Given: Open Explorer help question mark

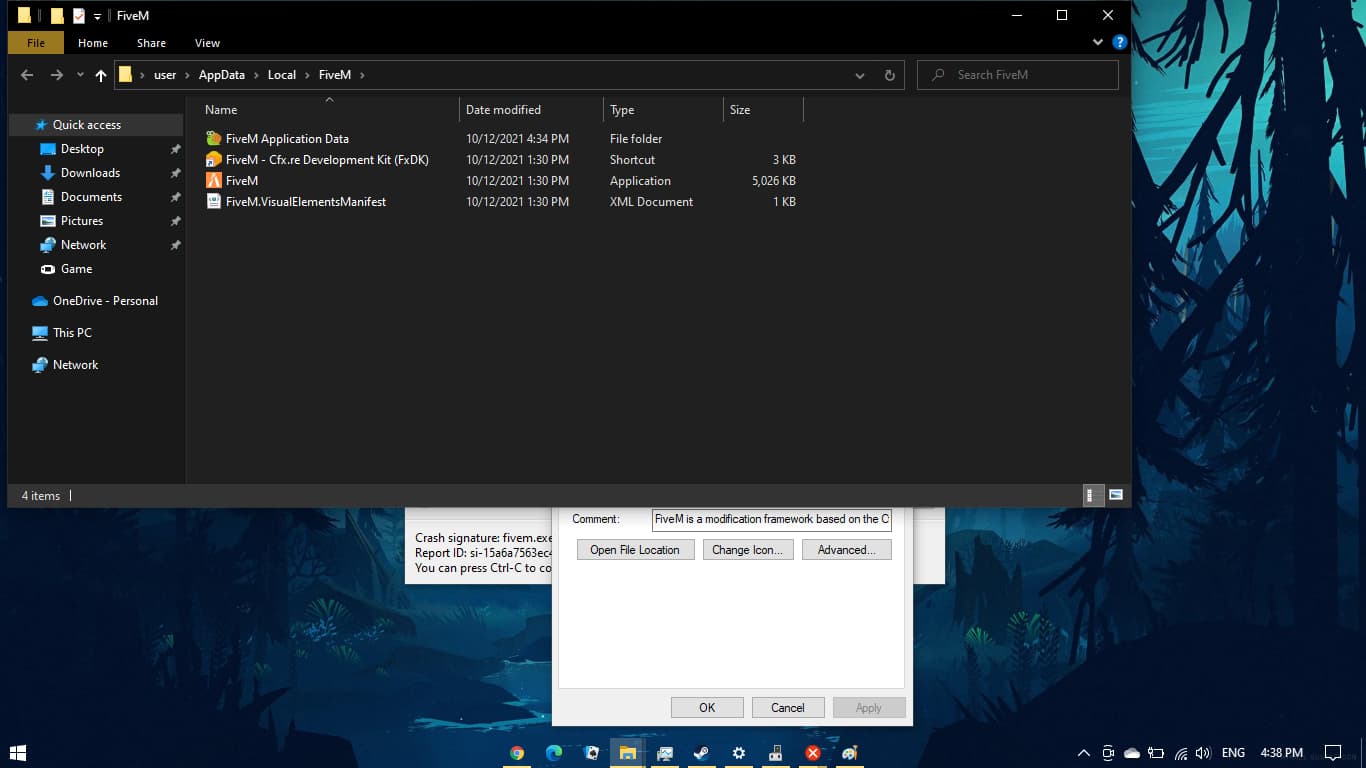Looking at the screenshot, I should [x=1120, y=43].
